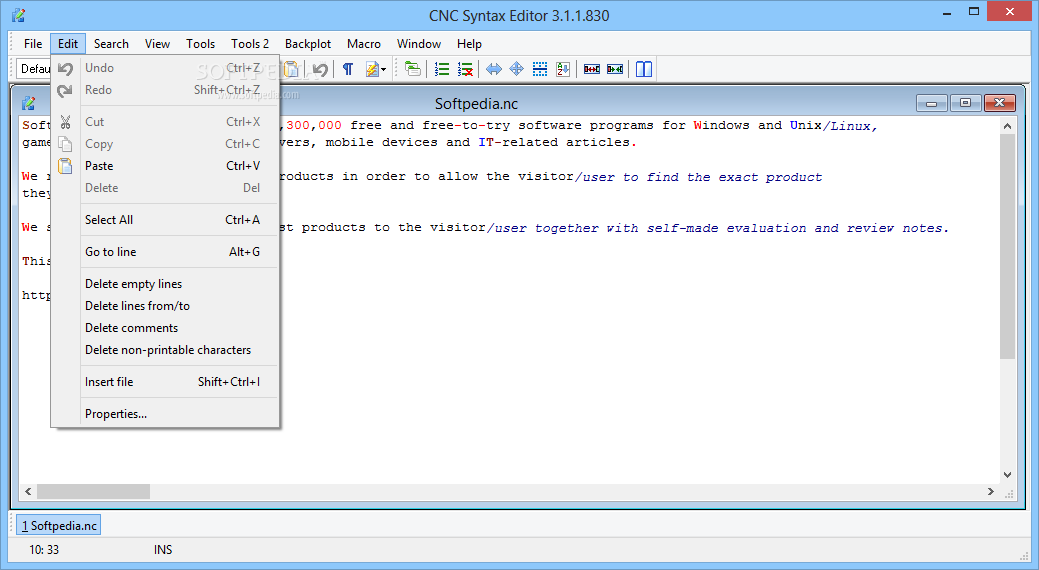Choose Delete comments entry
The height and width of the screenshot is (570, 1039).
click(165, 328)
